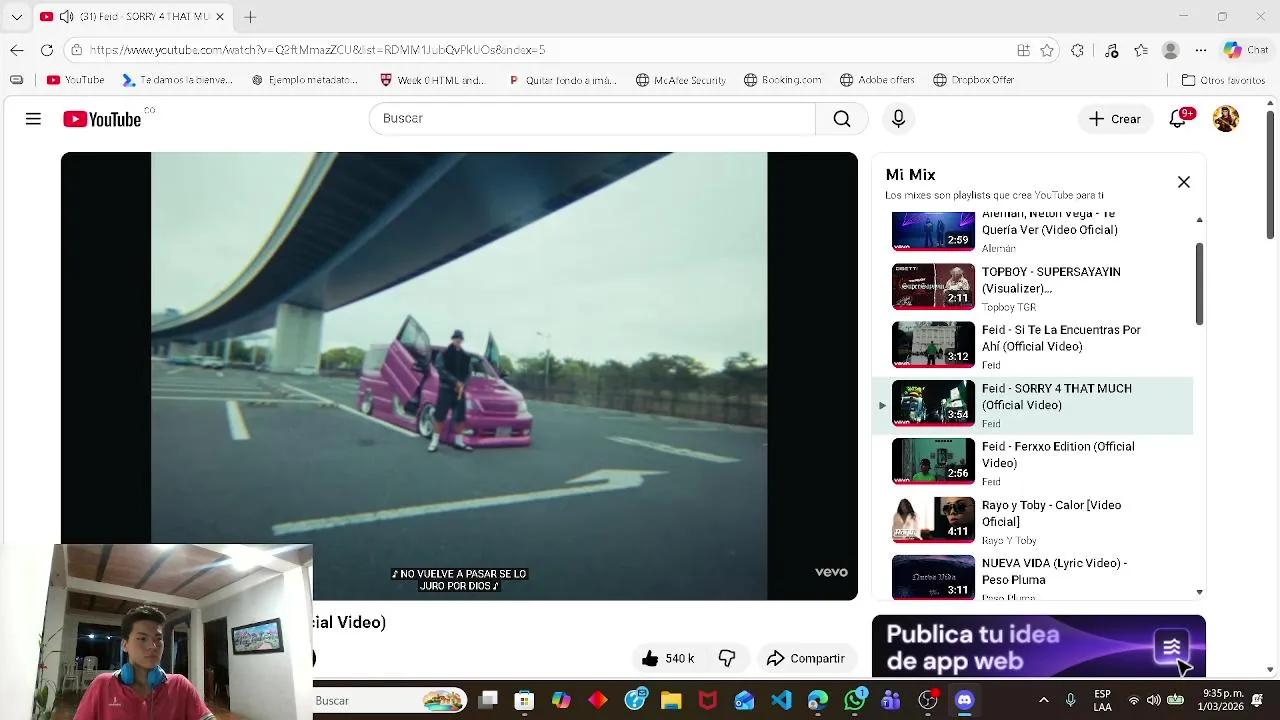Go to the YouTube home logo

tap(102, 119)
